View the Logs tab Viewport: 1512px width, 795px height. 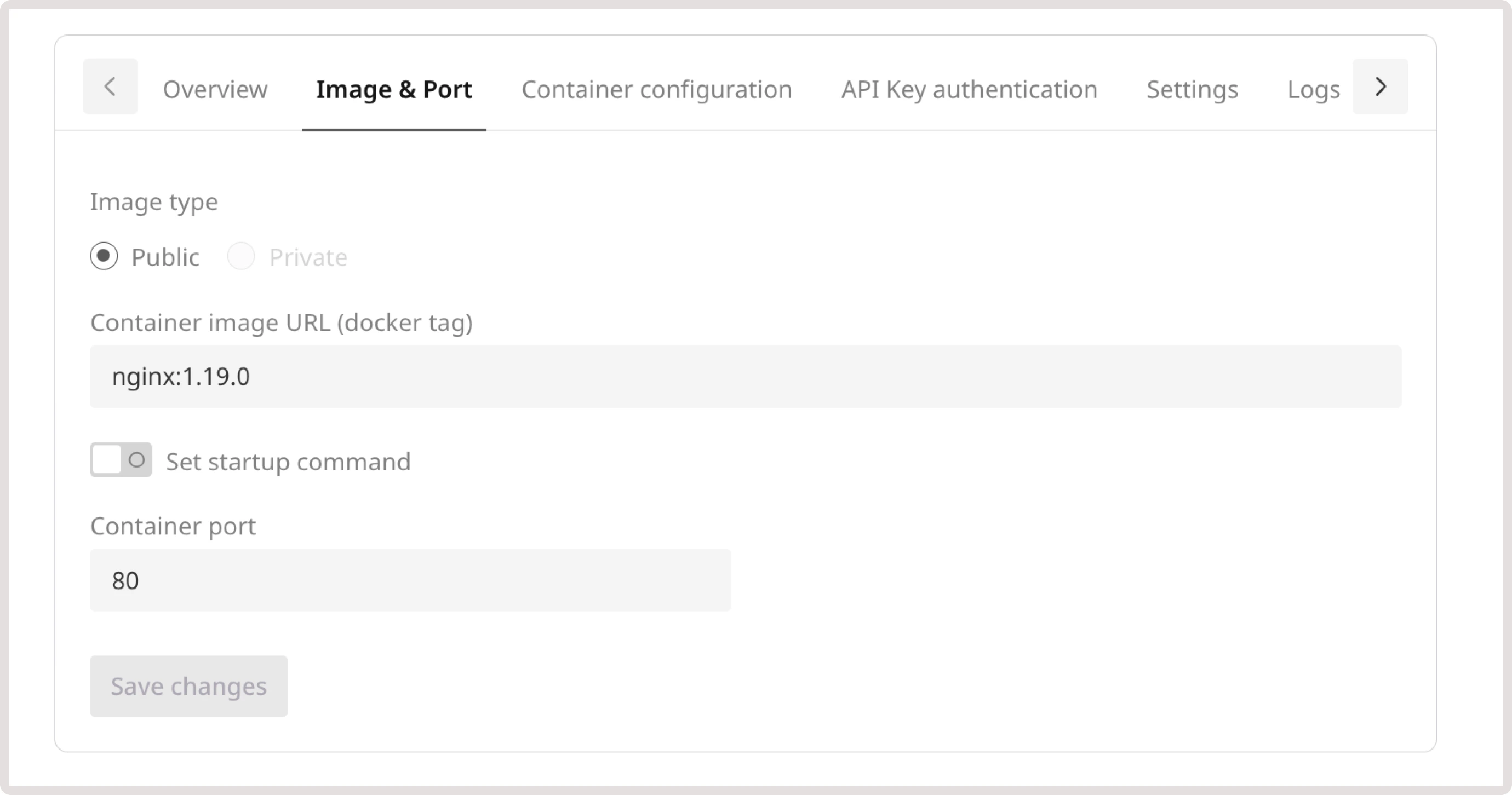pos(1314,89)
